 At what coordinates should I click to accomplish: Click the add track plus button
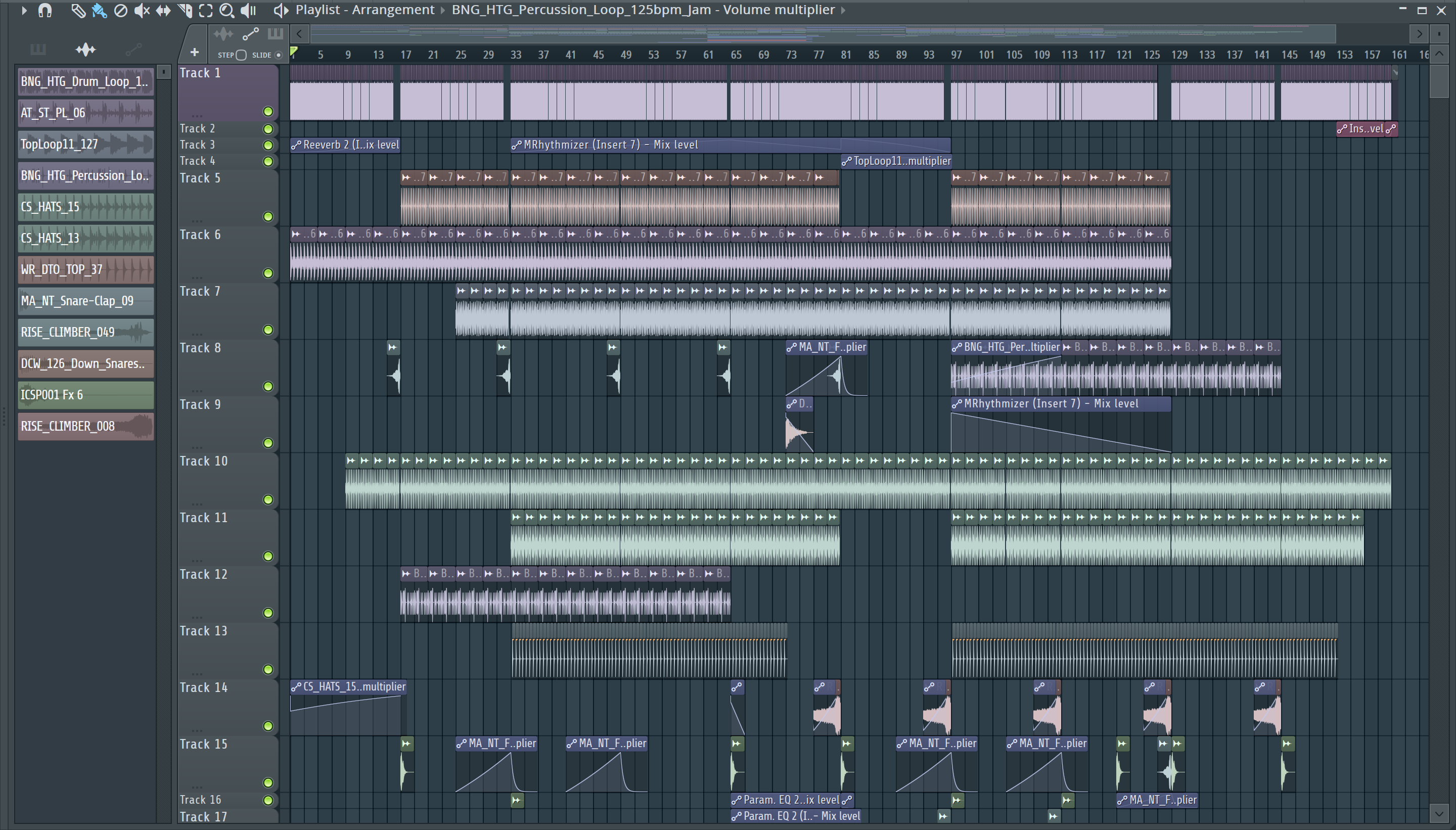pos(195,53)
